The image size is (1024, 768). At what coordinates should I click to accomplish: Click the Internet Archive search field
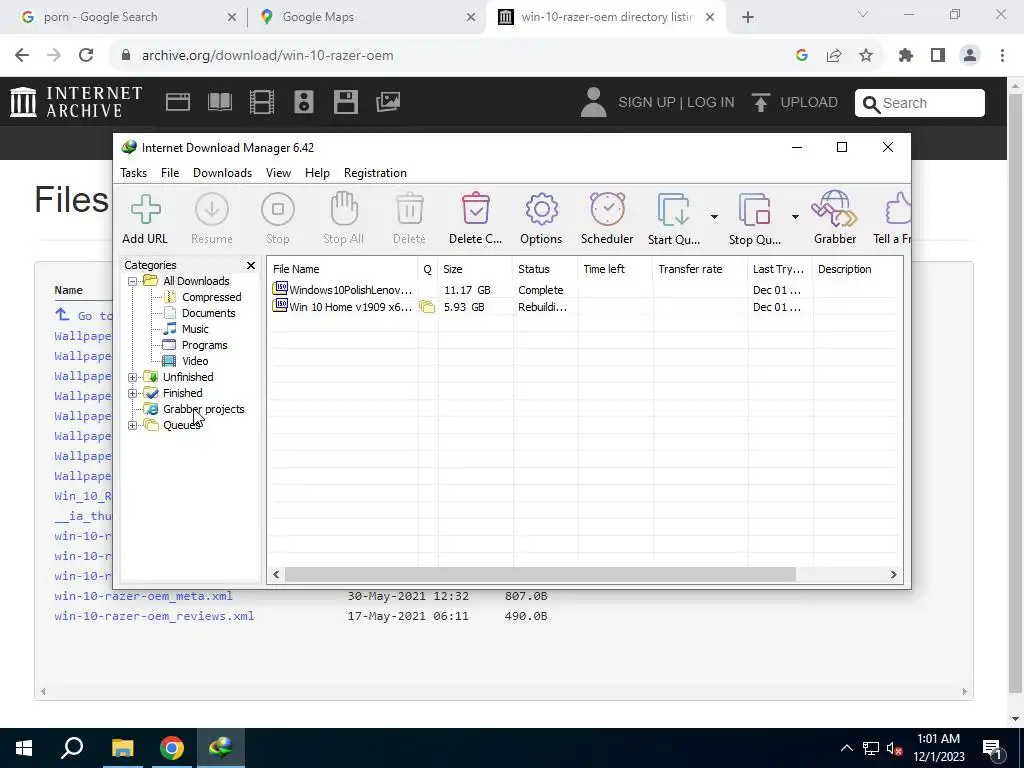coord(920,103)
